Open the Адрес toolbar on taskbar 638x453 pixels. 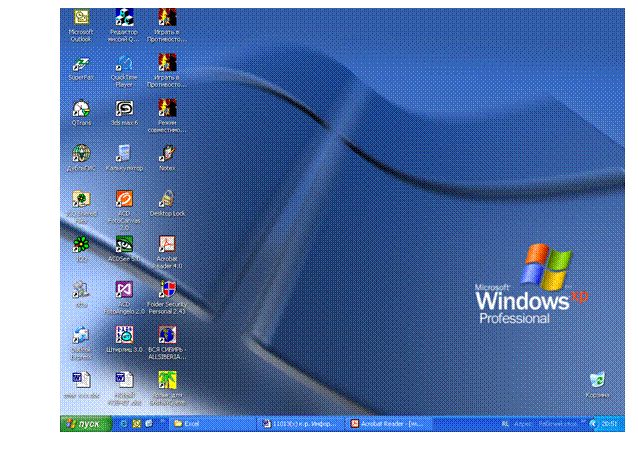(522, 424)
